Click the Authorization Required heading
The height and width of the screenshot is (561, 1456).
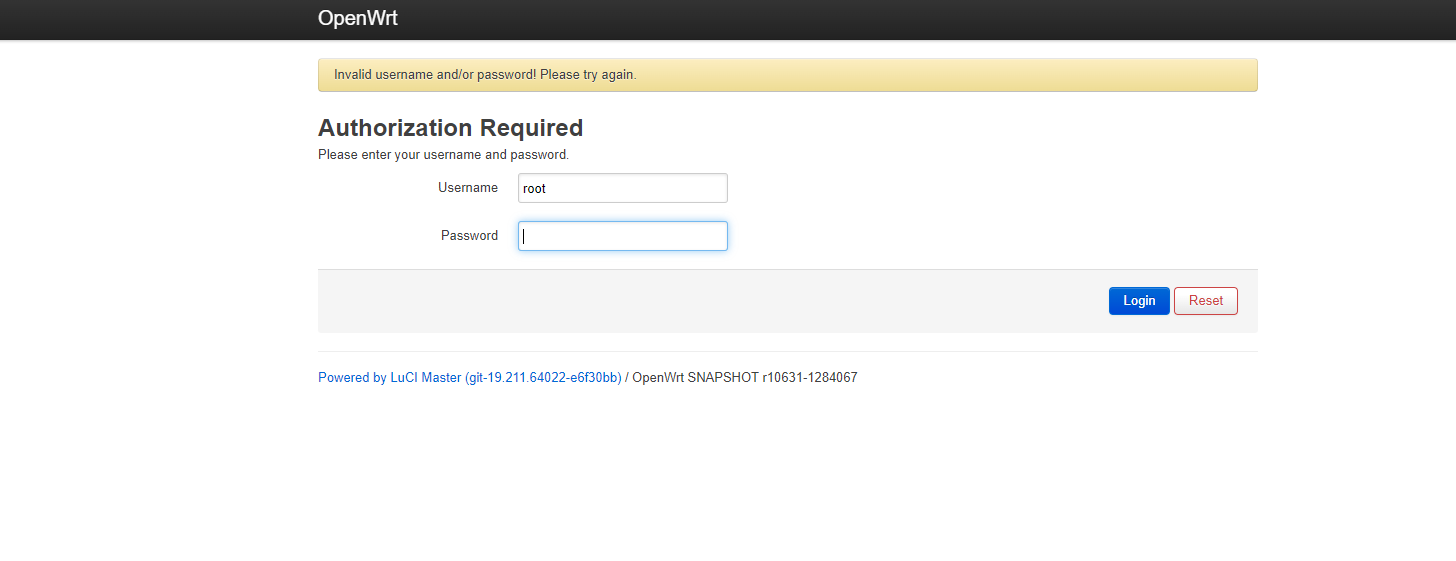[450, 128]
